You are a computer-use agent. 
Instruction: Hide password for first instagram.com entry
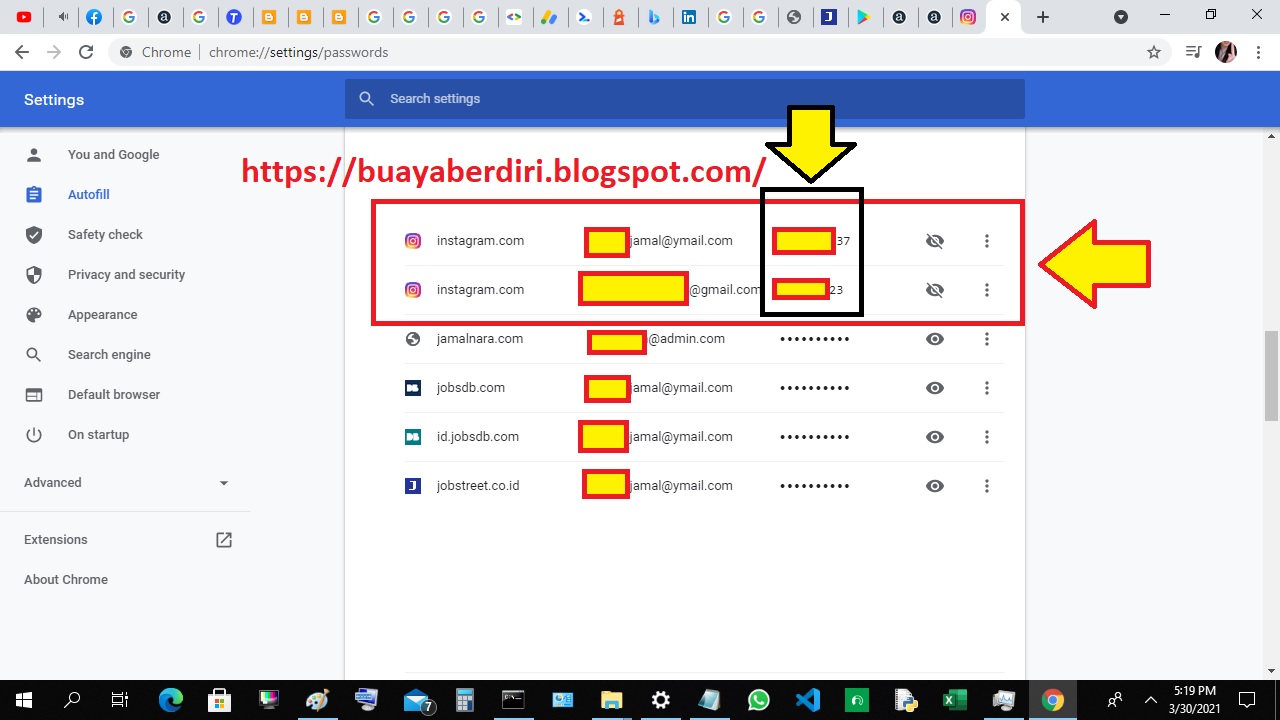point(935,241)
